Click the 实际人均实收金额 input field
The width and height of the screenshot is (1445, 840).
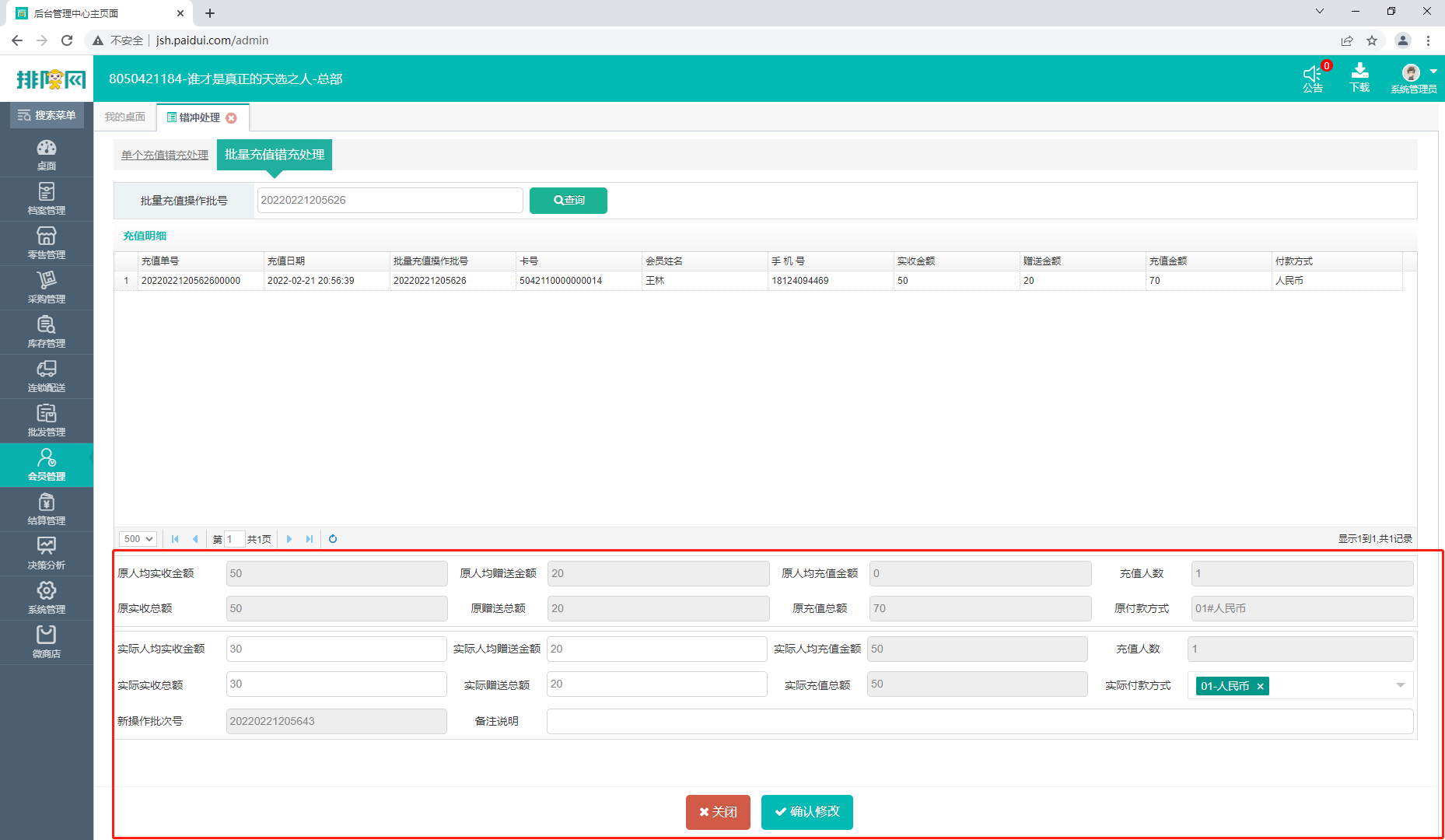337,649
